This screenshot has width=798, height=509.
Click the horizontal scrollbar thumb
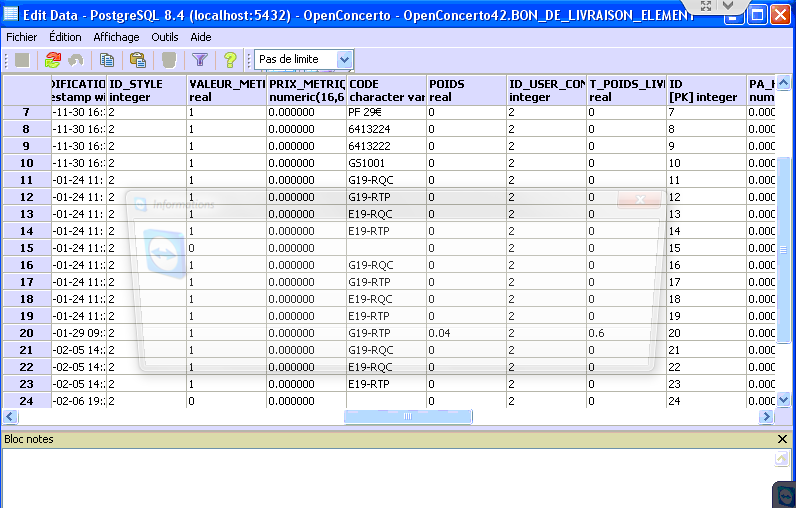coord(408,417)
